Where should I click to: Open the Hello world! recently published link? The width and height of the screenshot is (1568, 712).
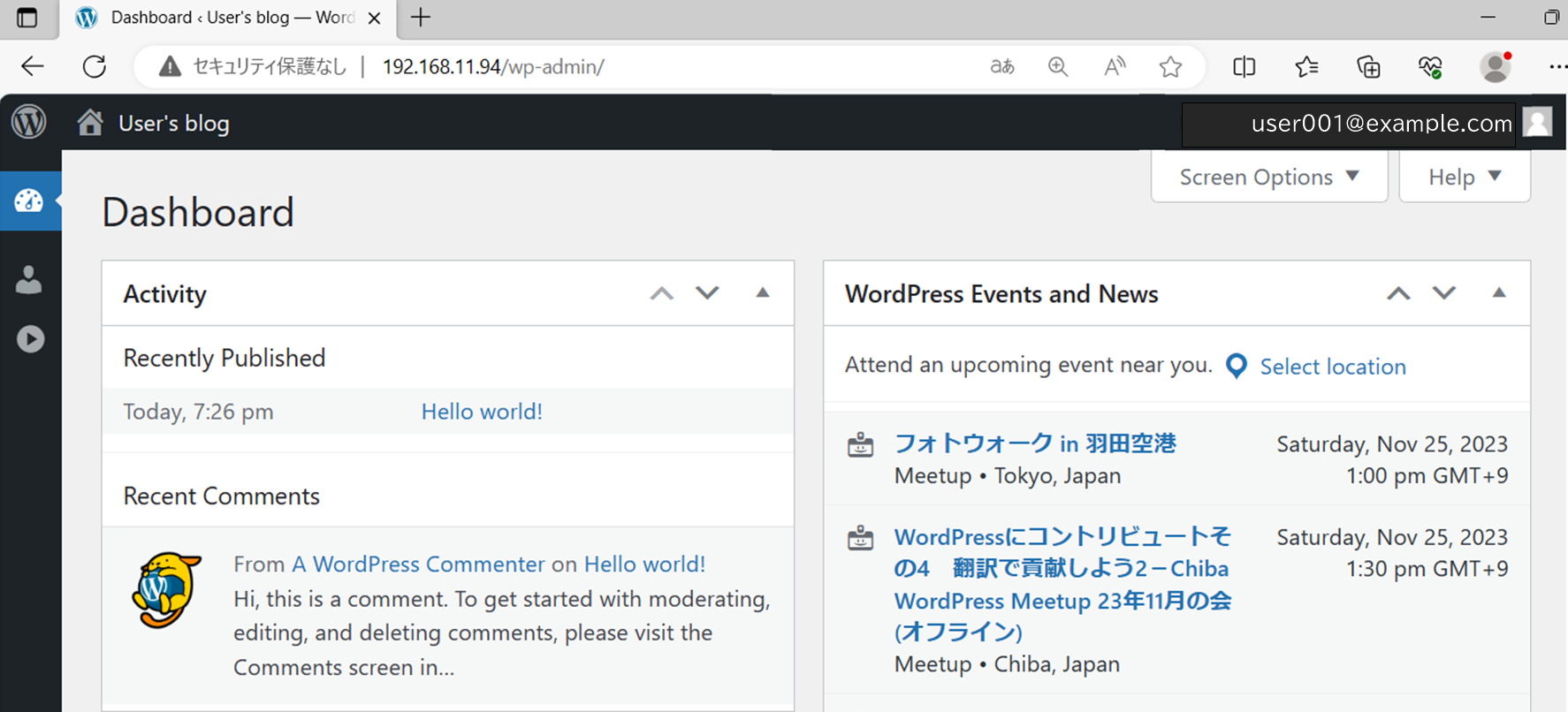pyautogui.click(x=482, y=412)
